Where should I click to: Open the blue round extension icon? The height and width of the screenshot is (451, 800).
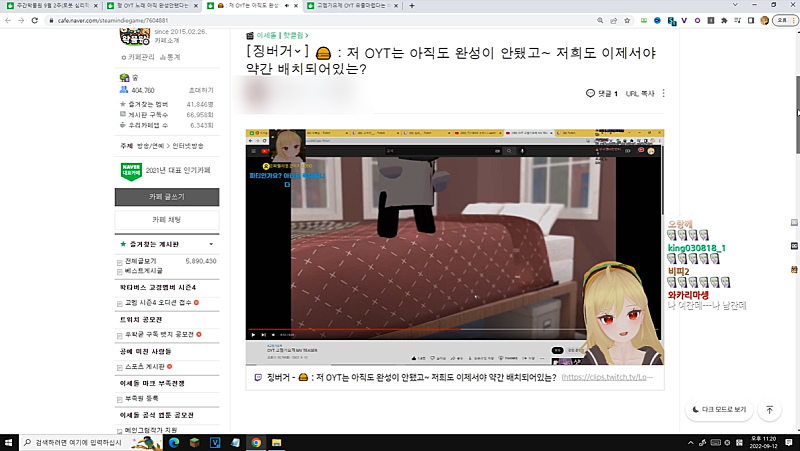657,20
